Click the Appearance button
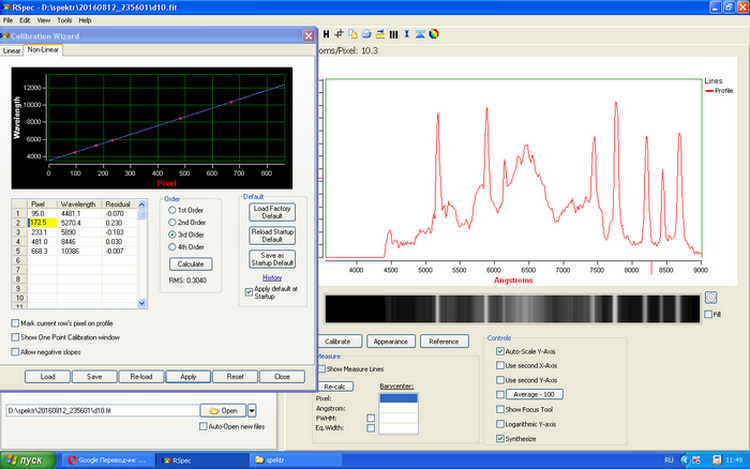The image size is (750, 469). (390, 341)
